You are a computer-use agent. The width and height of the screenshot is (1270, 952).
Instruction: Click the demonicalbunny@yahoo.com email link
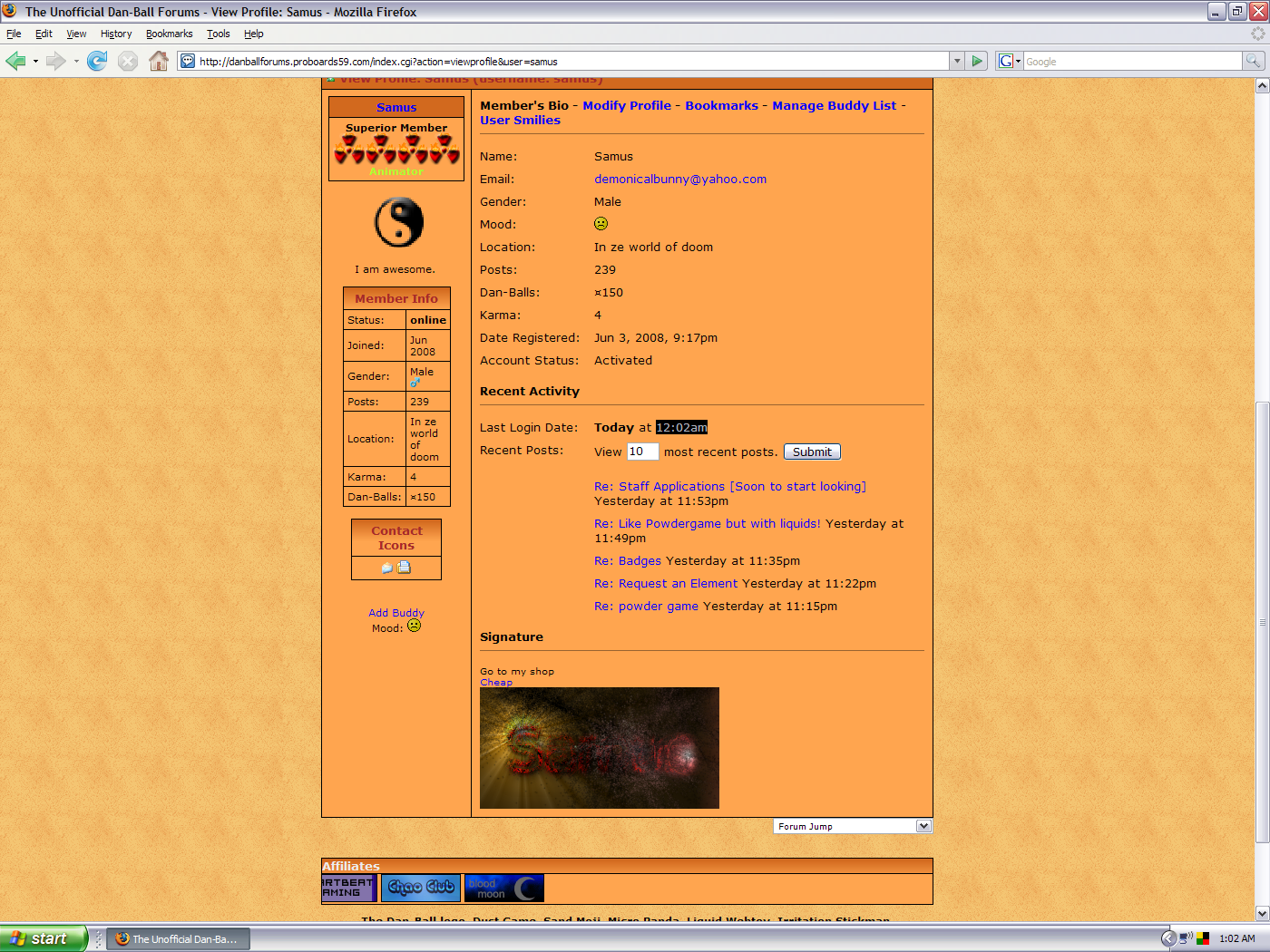[680, 179]
